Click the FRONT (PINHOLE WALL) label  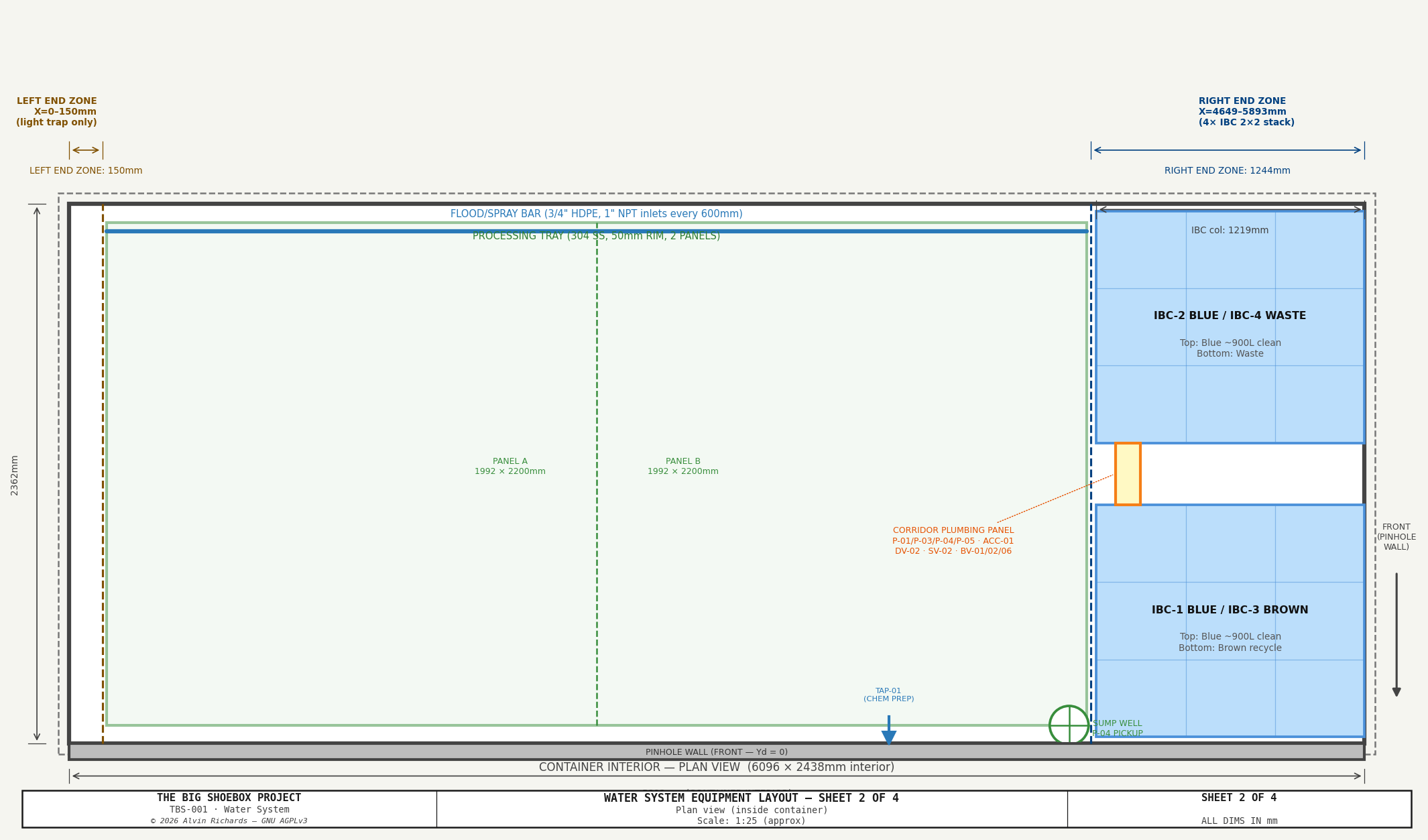point(1396,537)
